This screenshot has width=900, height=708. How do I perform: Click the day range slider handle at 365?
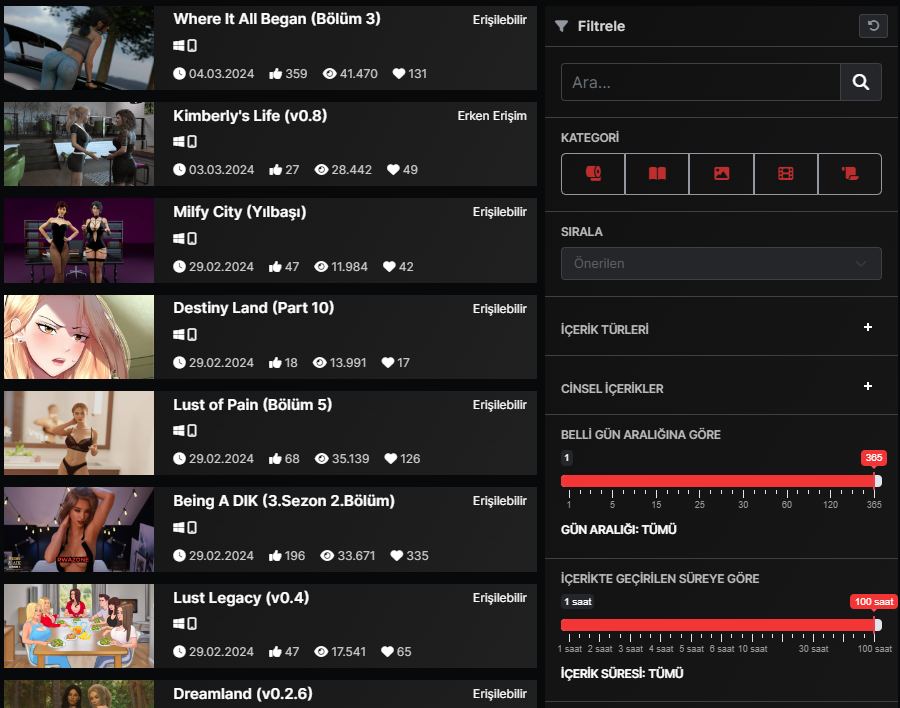pyautogui.click(x=878, y=481)
